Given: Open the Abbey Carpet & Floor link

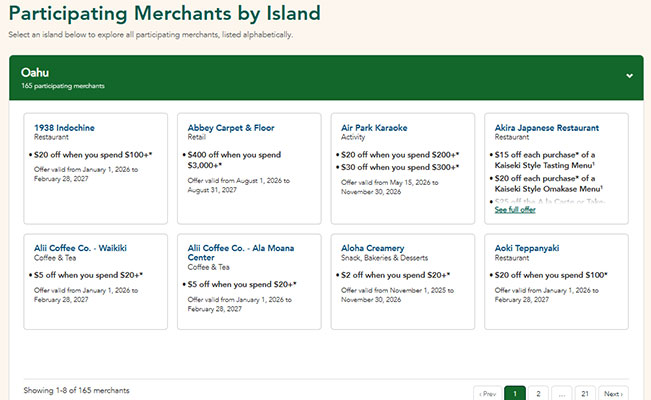Looking at the screenshot, I should click(x=231, y=128).
